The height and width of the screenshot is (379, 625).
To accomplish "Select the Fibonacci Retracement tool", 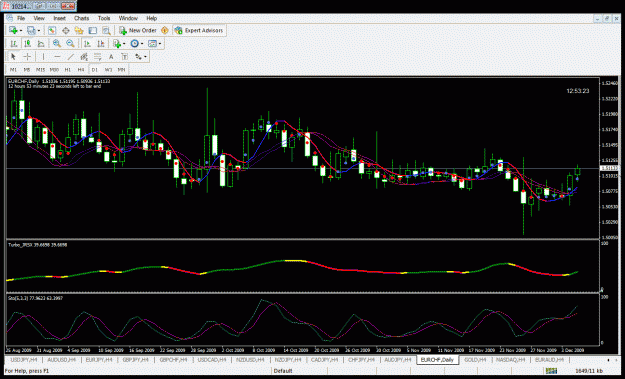I will pos(98,57).
